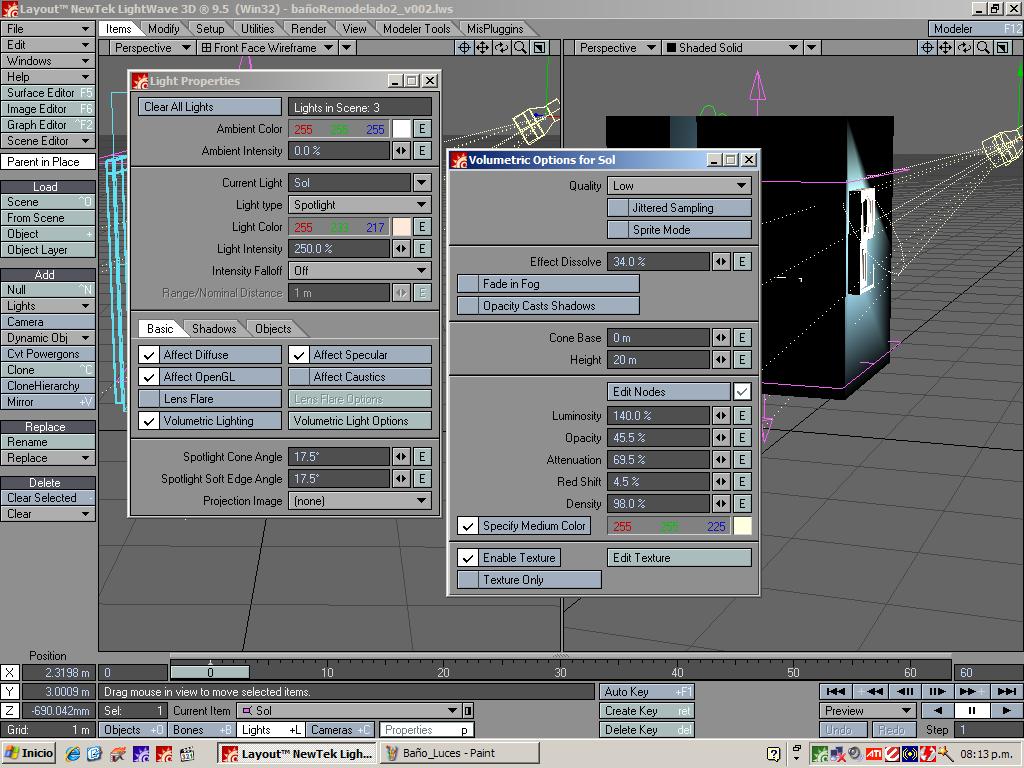Viewport: 1024px width, 768px height.
Task: Open envelope E for Effect Dissolve
Action: click(742, 262)
